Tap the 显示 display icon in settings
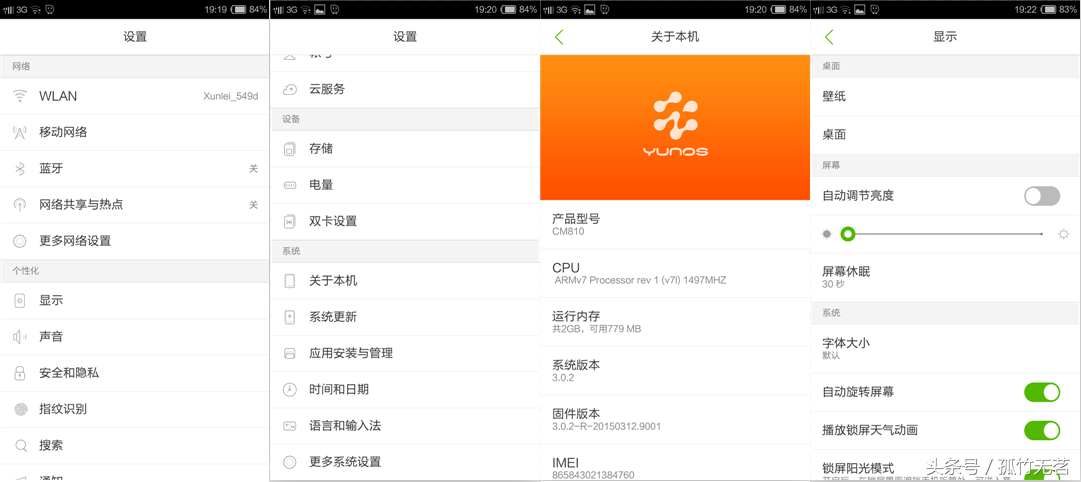This screenshot has width=1081, height=482. [20, 301]
